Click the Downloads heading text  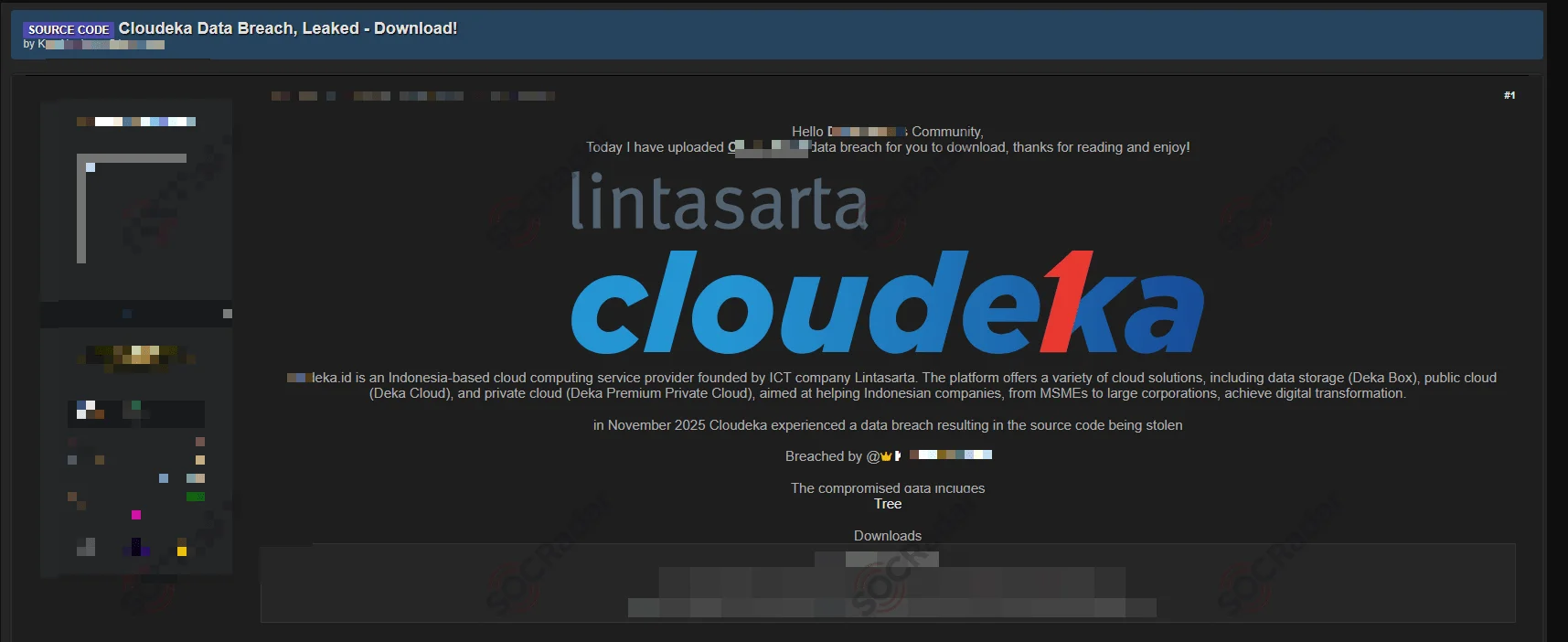888,536
